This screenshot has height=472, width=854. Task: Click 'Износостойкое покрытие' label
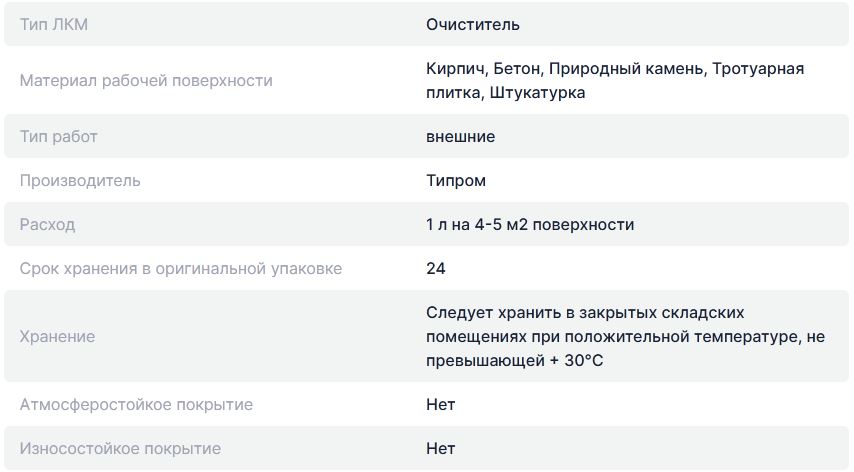tap(120, 449)
